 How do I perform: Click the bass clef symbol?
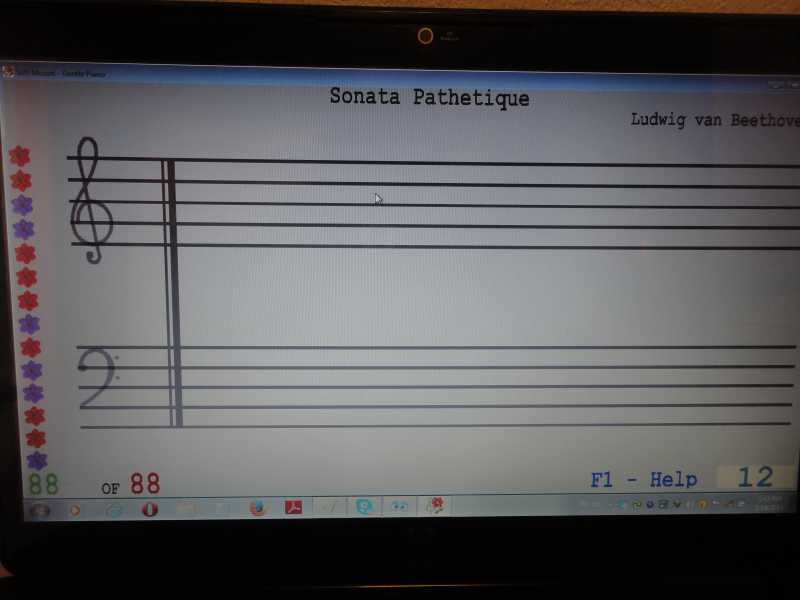pos(98,377)
